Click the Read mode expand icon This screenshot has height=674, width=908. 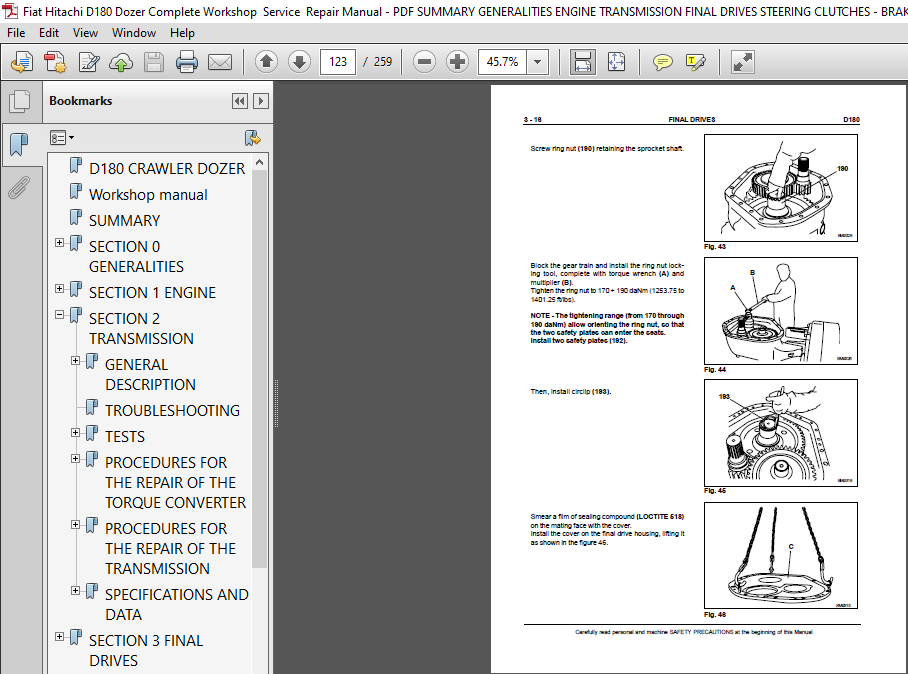tap(742, 62)
